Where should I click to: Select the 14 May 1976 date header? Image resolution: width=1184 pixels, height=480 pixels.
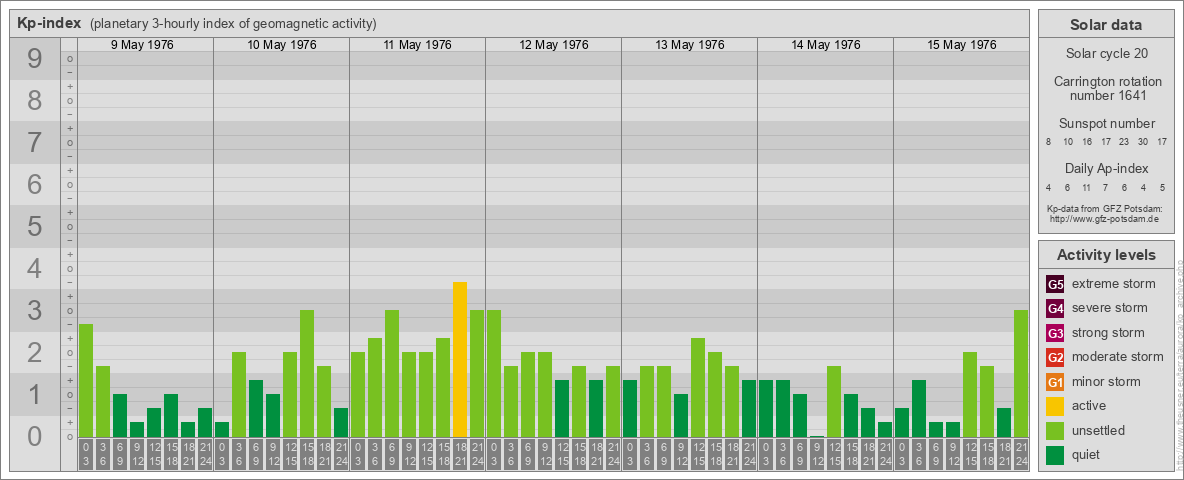click(x=825, y=45)
